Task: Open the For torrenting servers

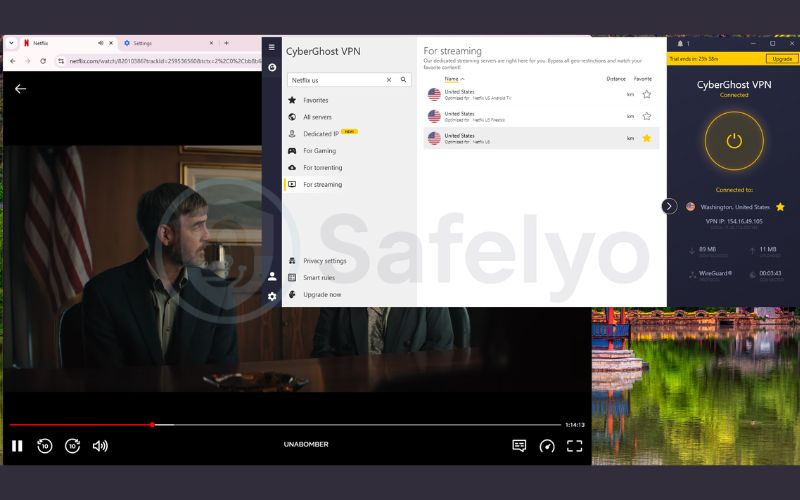Action: tap(322, 167)
